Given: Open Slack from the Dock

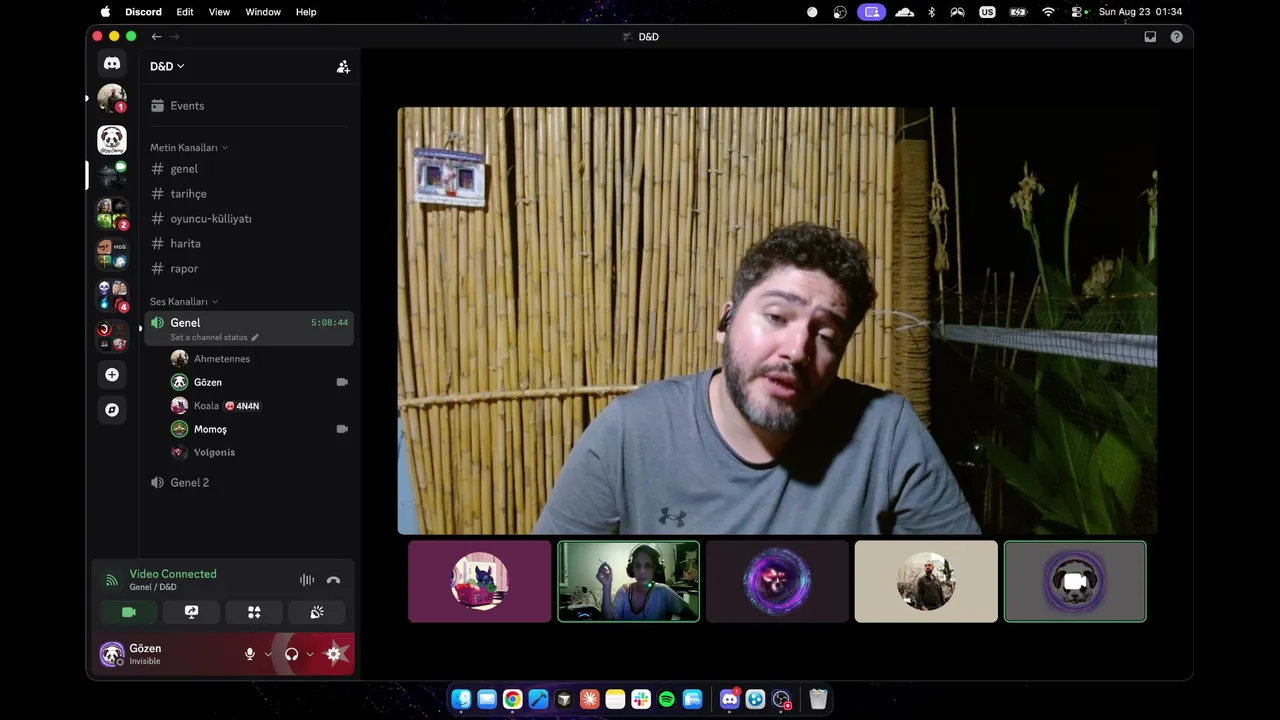Looking at the screenshot, I should click(x=641, y=700).
